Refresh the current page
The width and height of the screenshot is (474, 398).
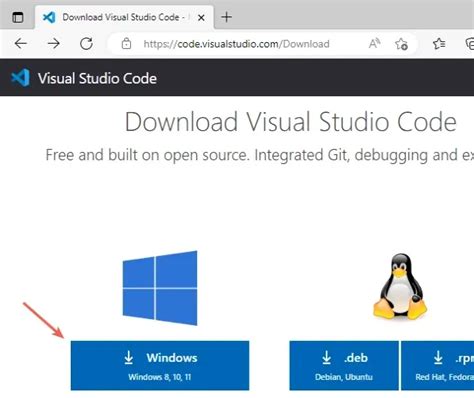coord(86,43)
